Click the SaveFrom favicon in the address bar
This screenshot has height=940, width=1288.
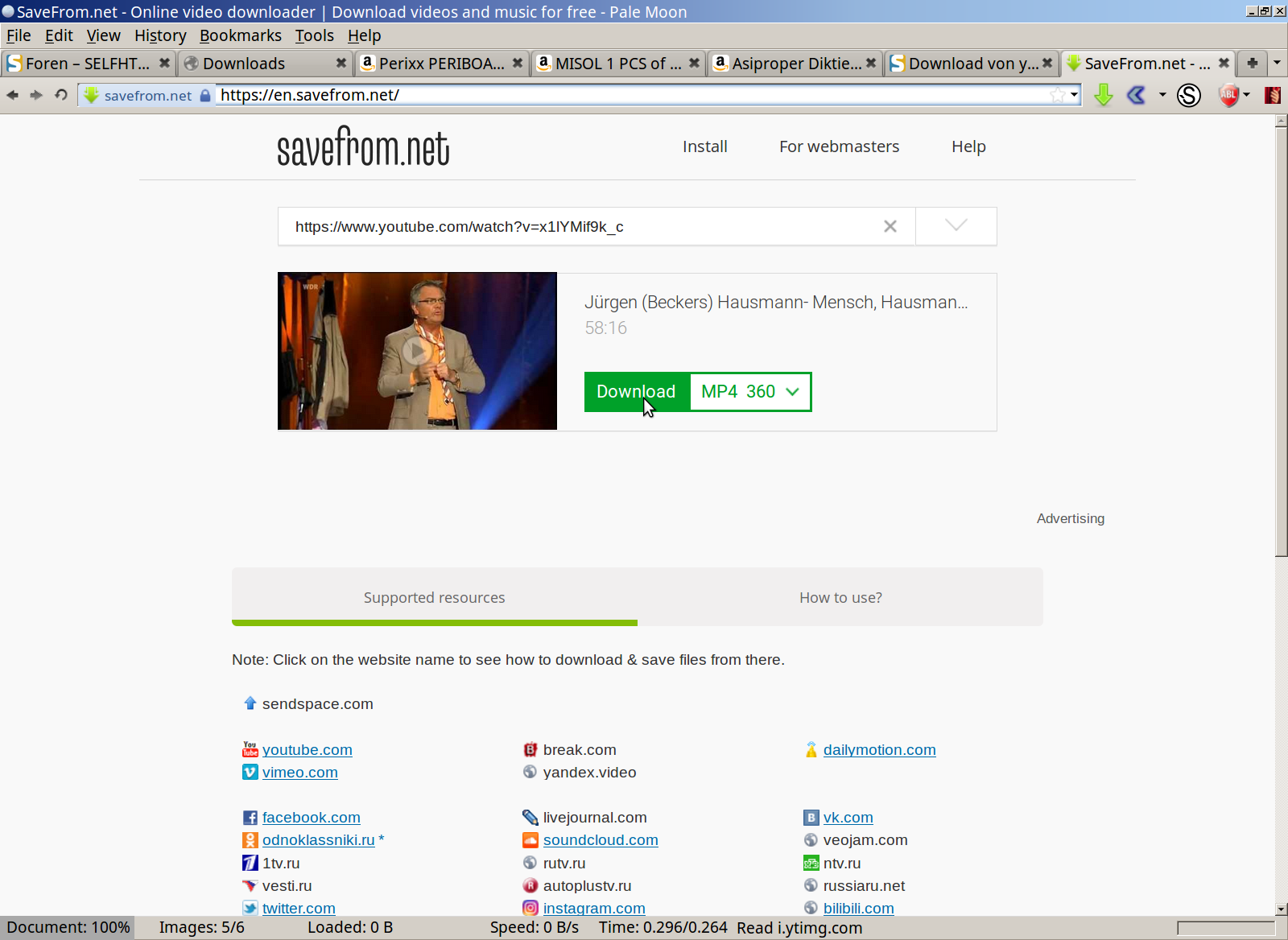tap(89, 94)
